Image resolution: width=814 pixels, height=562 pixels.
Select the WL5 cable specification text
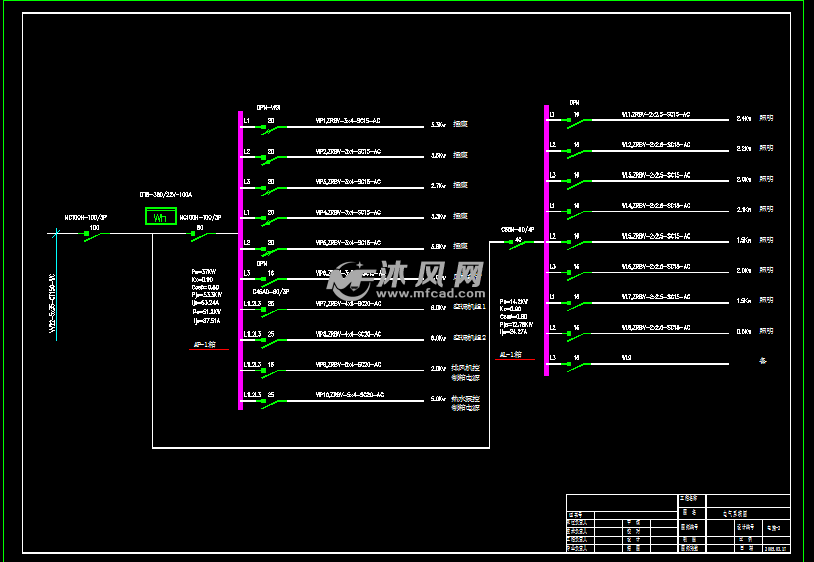point(656,236)
